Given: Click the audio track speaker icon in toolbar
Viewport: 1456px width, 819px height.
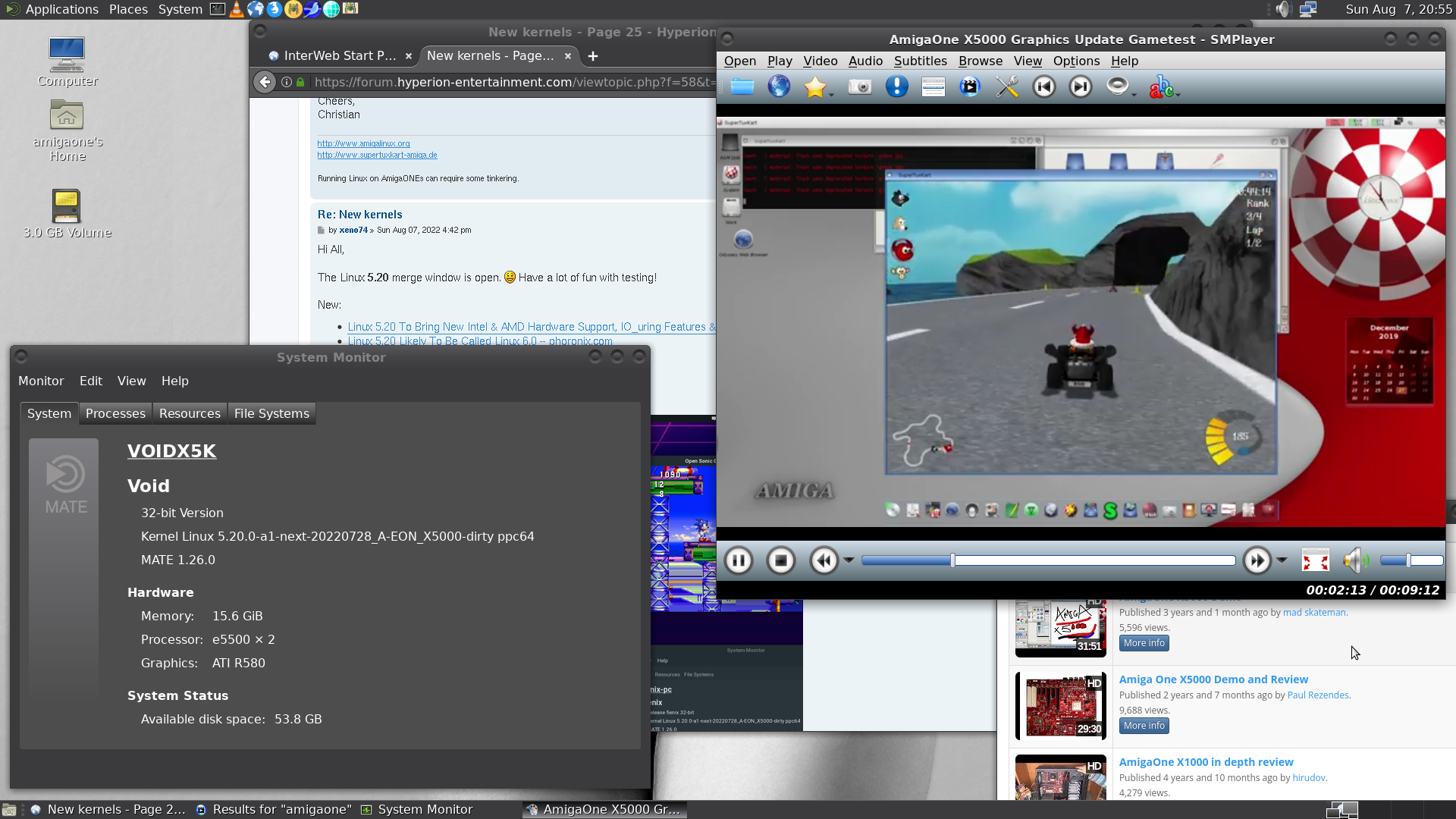Looking at the screenshot, I should coord(1117,85).
